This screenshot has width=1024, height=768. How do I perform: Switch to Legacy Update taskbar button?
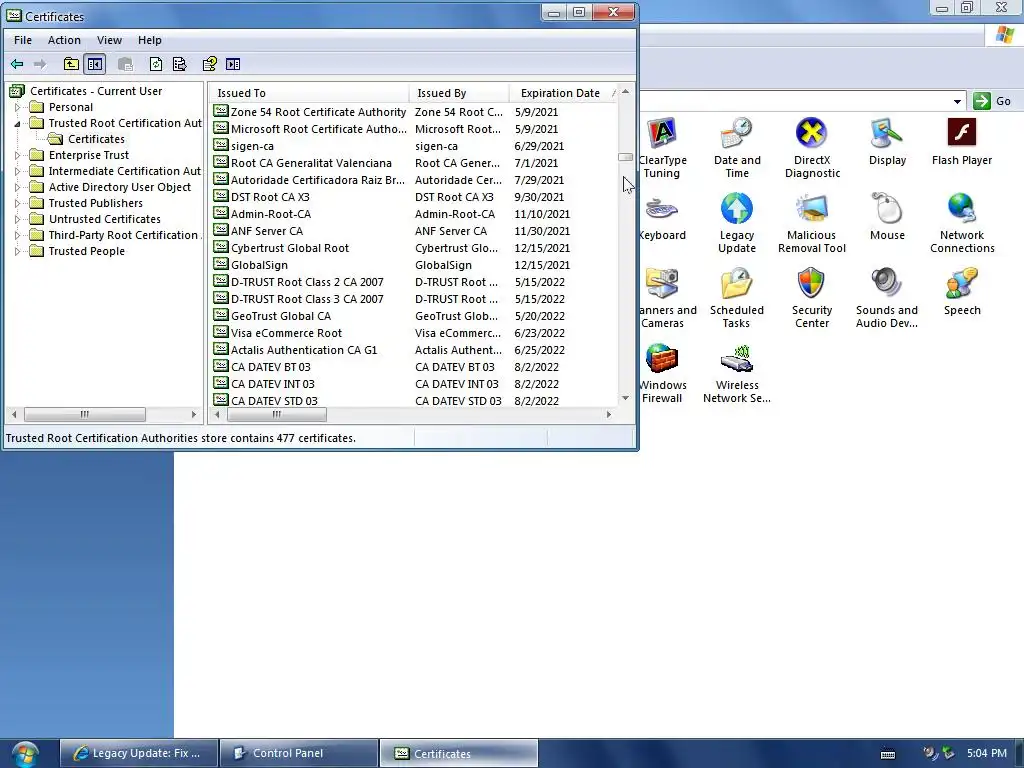click(138, 753)
